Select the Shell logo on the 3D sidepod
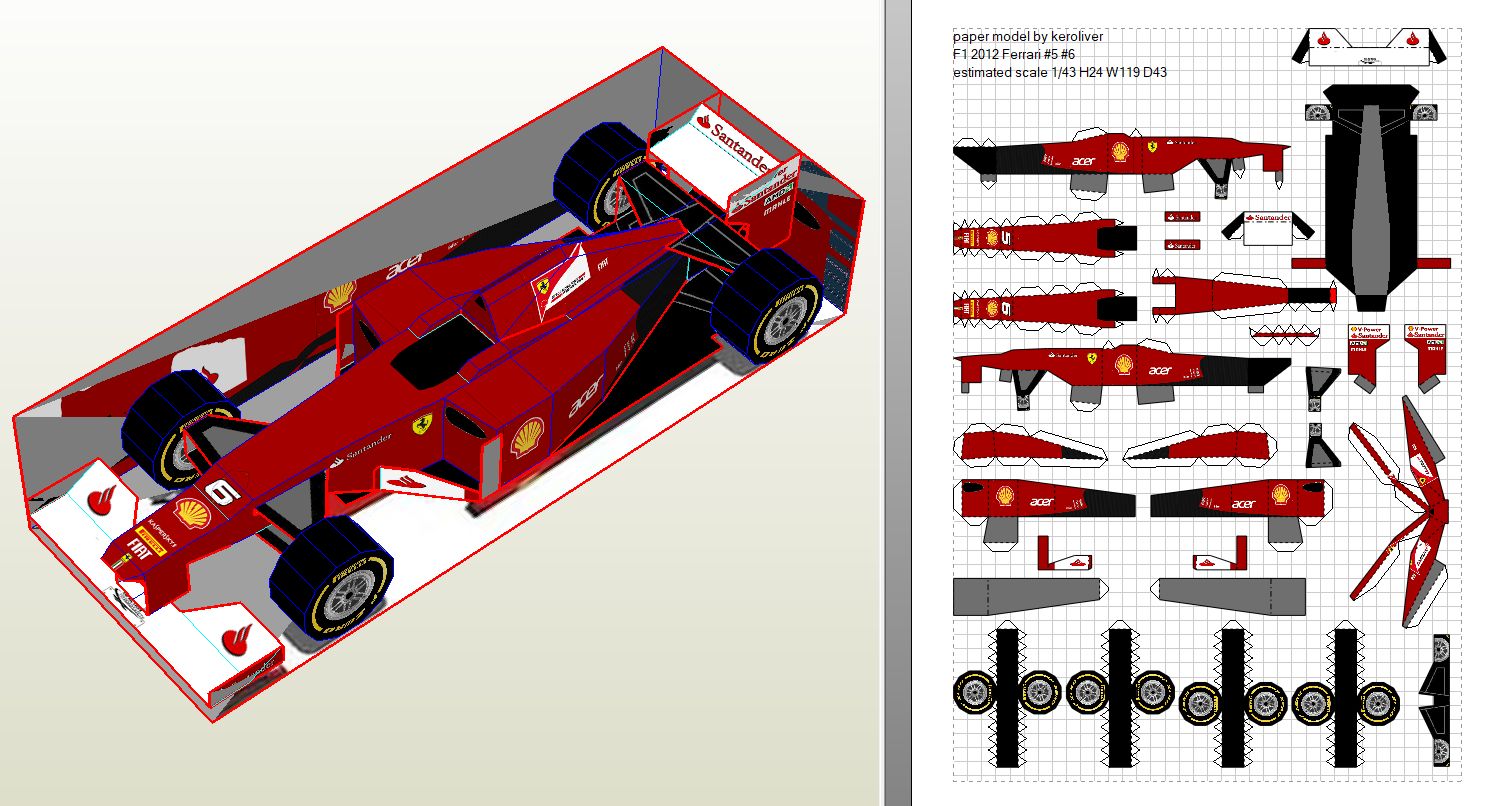 tap(526, 439)
